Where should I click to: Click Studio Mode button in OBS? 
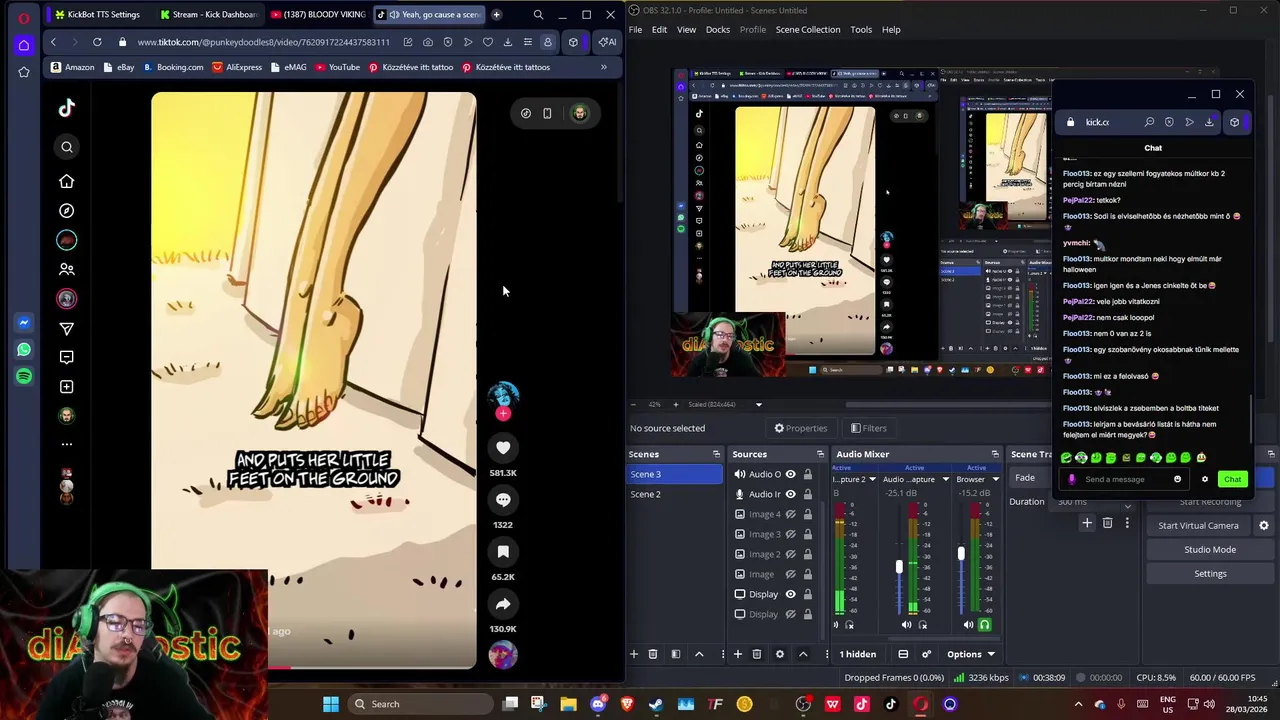coord(1210,549)
